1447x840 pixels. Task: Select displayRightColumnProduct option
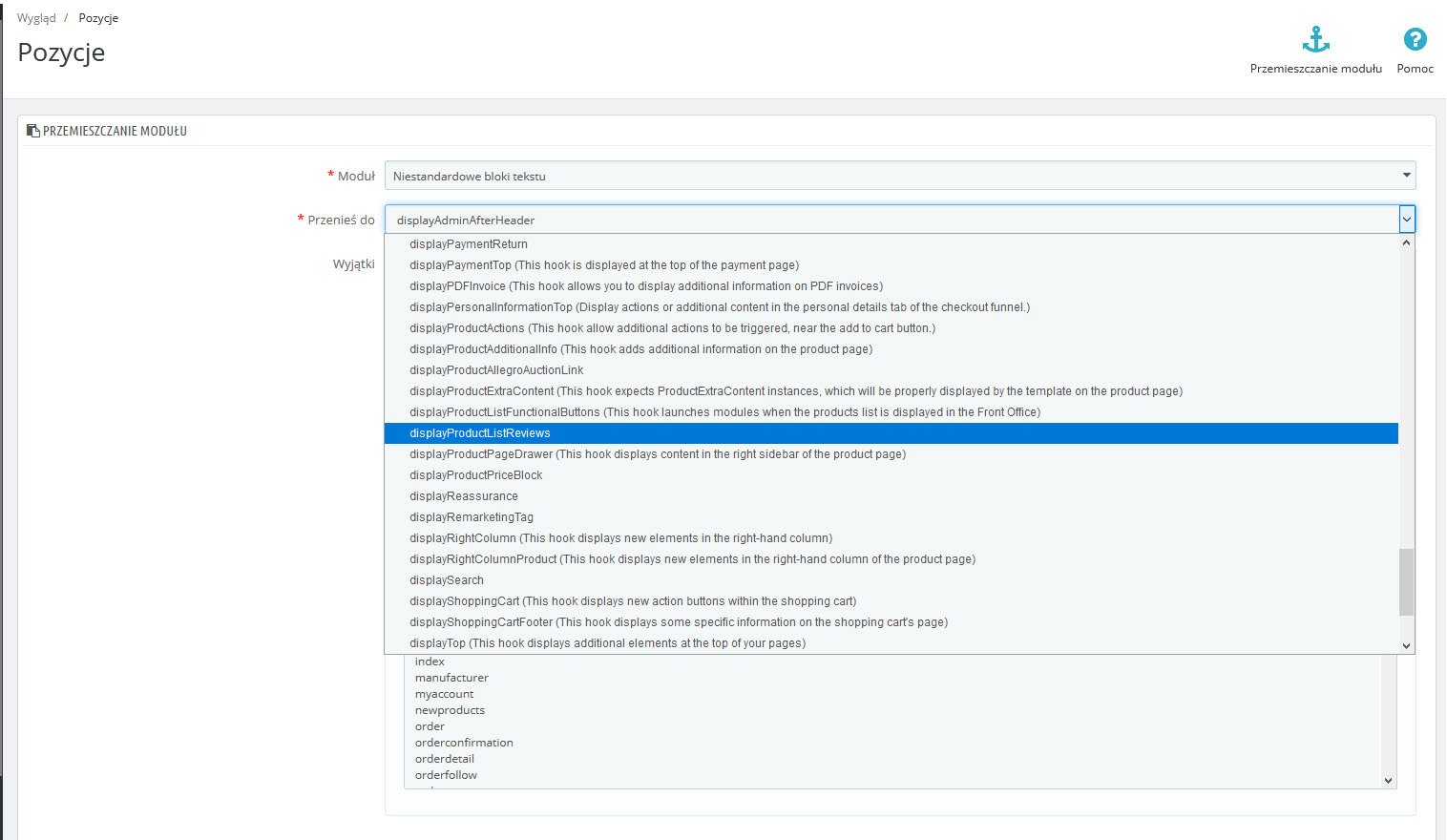coord(891,559)
